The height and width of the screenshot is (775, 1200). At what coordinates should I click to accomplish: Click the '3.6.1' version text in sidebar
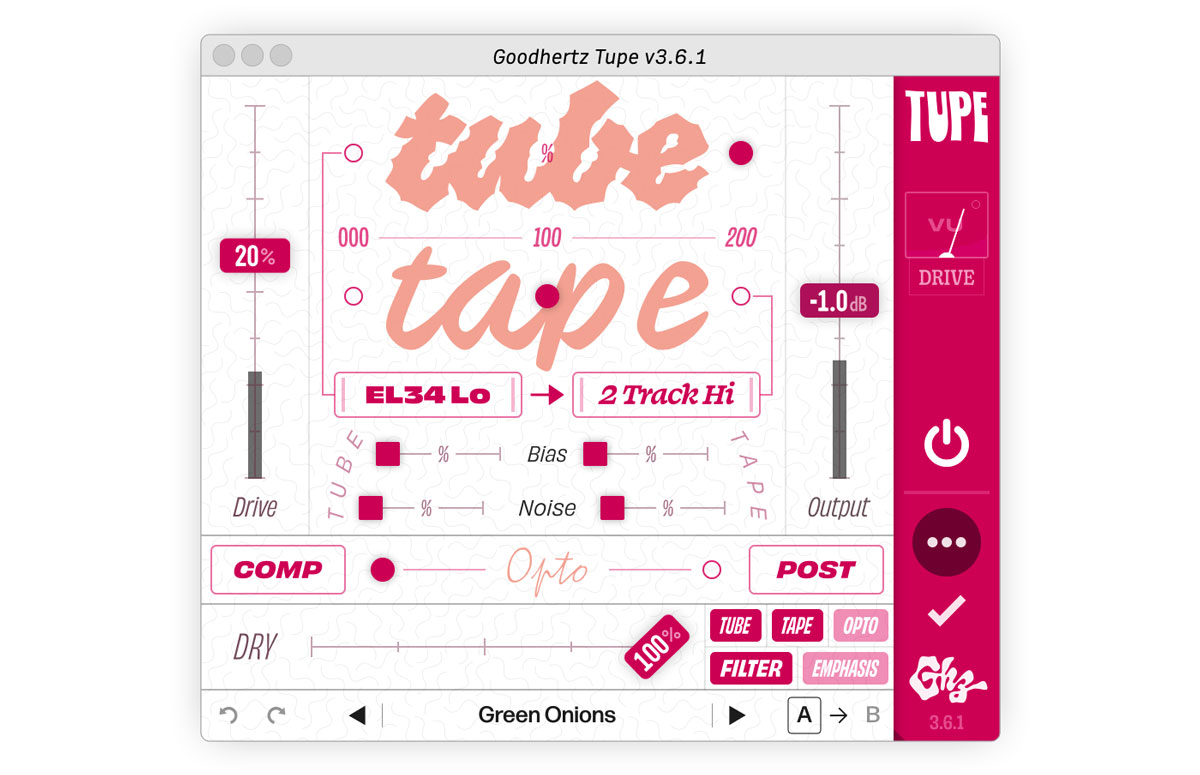point(946,723)
